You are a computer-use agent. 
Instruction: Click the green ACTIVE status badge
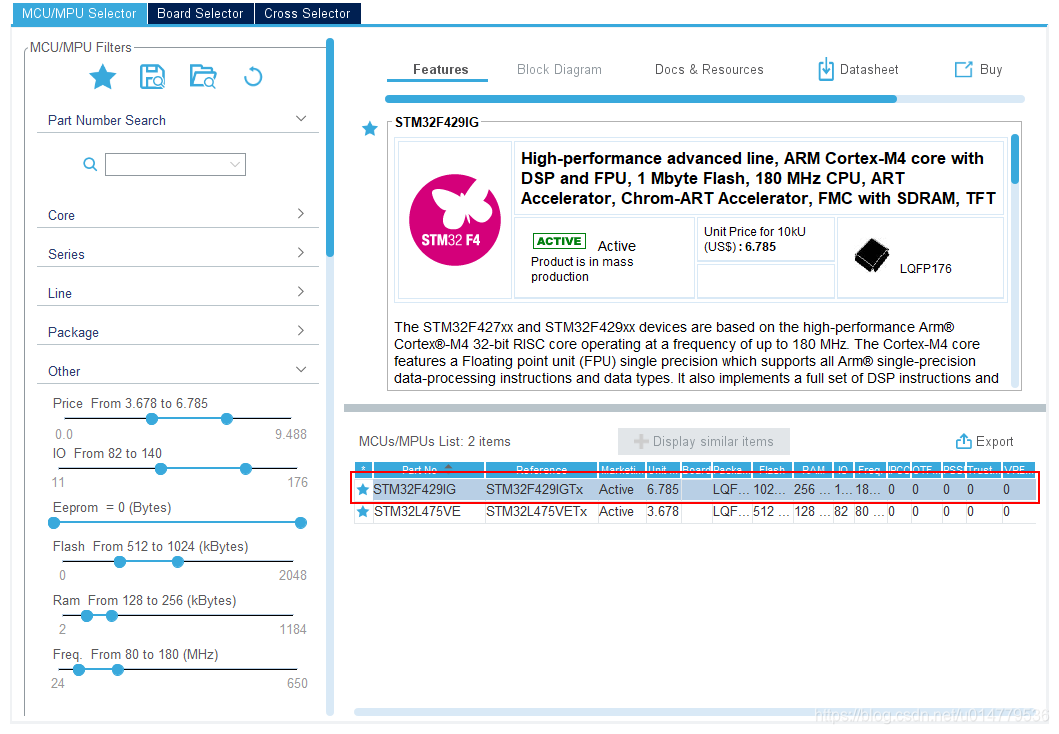559,241
